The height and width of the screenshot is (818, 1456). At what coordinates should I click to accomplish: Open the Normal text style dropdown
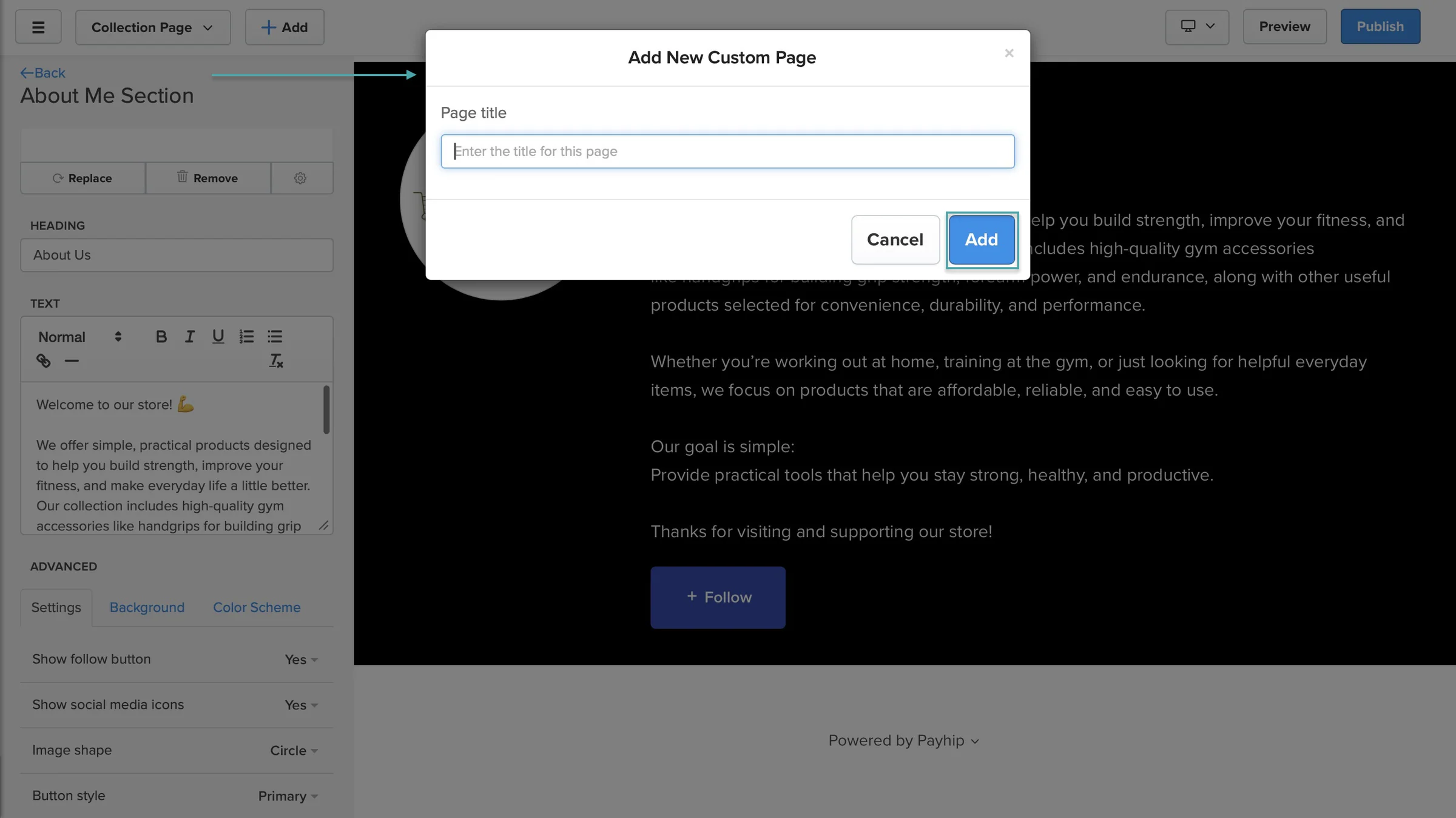(x=80, y=337)
